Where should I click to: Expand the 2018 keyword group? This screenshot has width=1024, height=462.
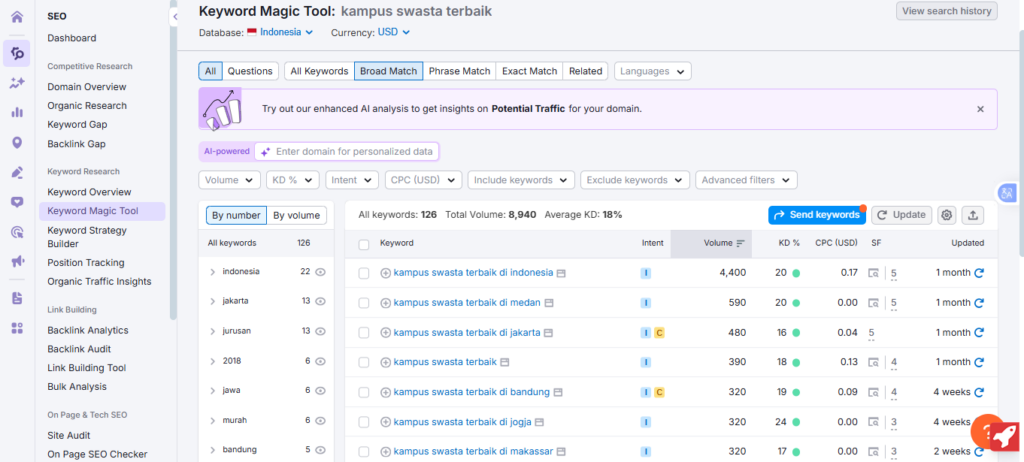point(212,361)
